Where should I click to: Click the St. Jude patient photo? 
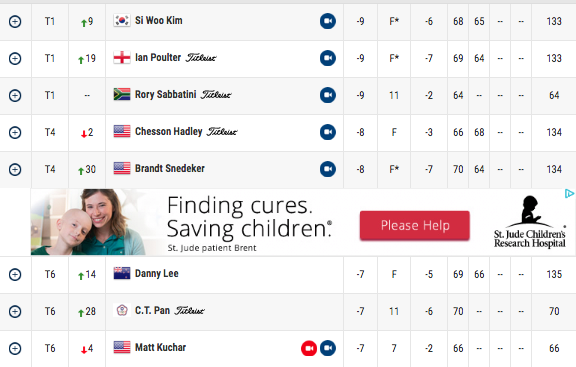pos(88,222)
